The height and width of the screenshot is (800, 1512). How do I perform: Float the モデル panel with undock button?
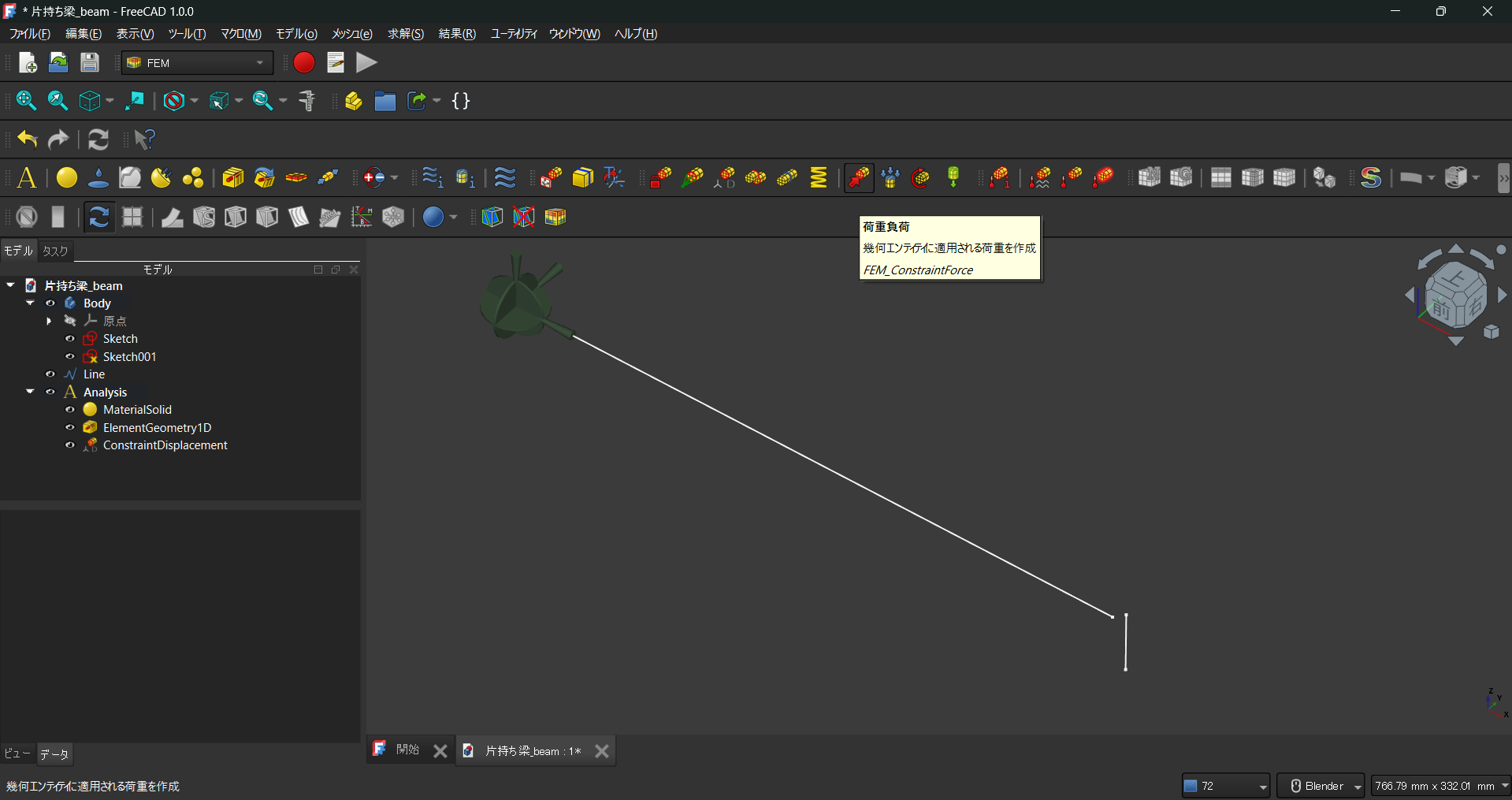[x=336, y=270]
